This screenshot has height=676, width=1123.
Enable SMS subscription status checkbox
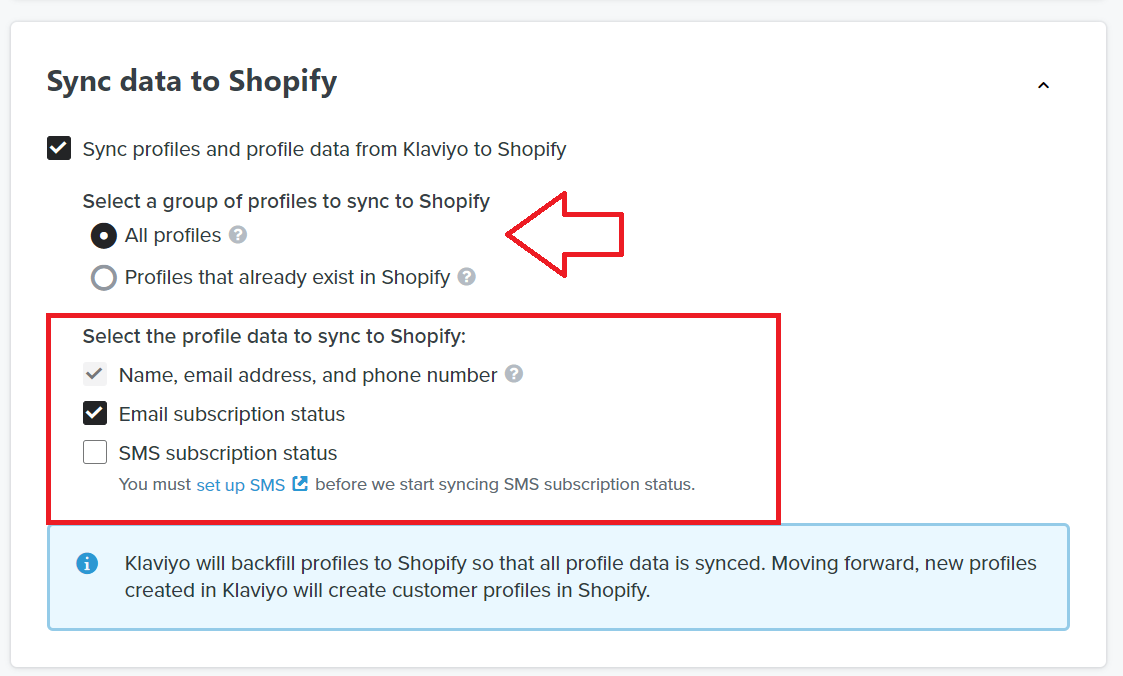tap(95, 453)
